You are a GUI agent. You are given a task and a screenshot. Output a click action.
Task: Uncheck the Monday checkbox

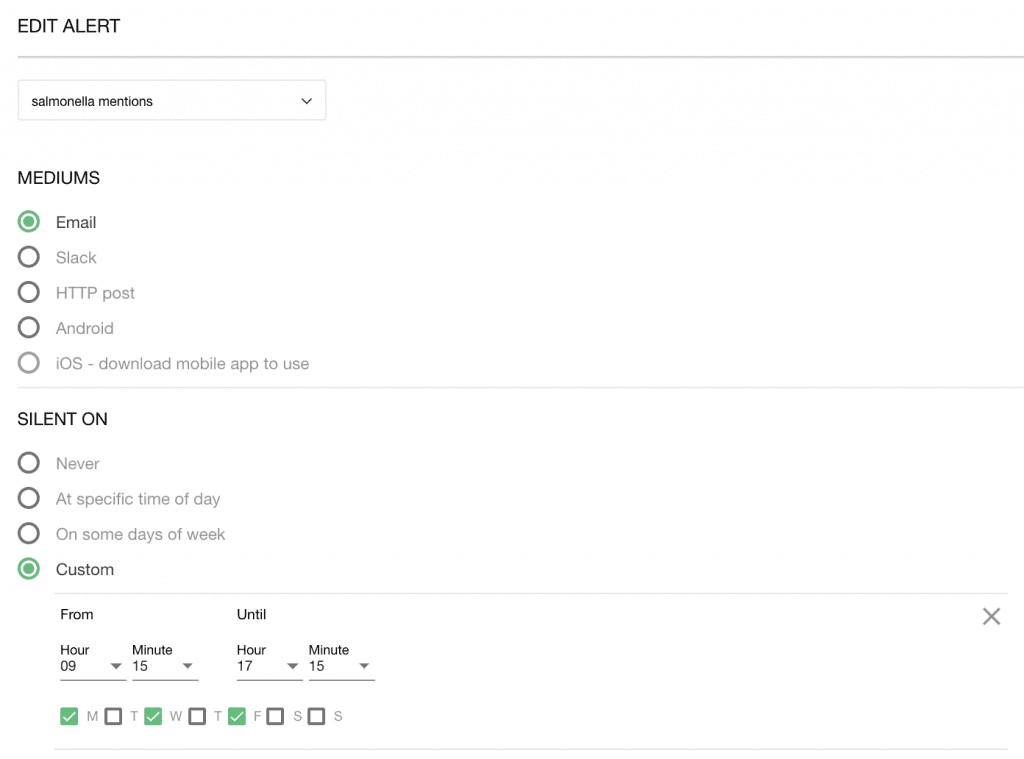tap(69, 716)
